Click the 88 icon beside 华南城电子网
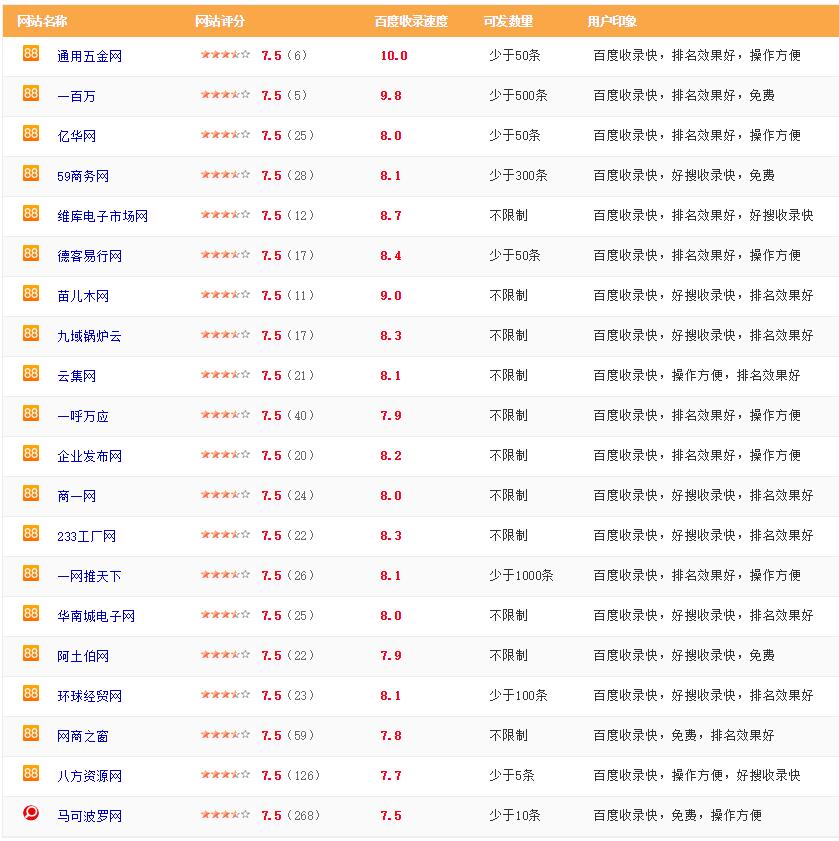 pos(31,614)
